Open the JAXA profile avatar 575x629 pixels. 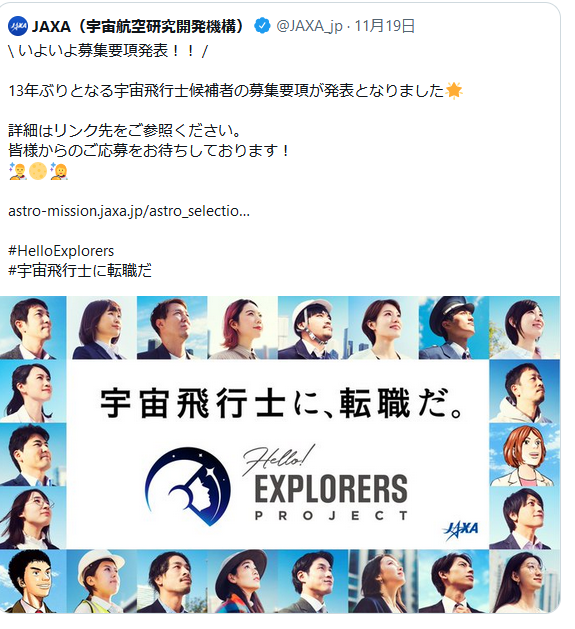[x=18, y=26]
